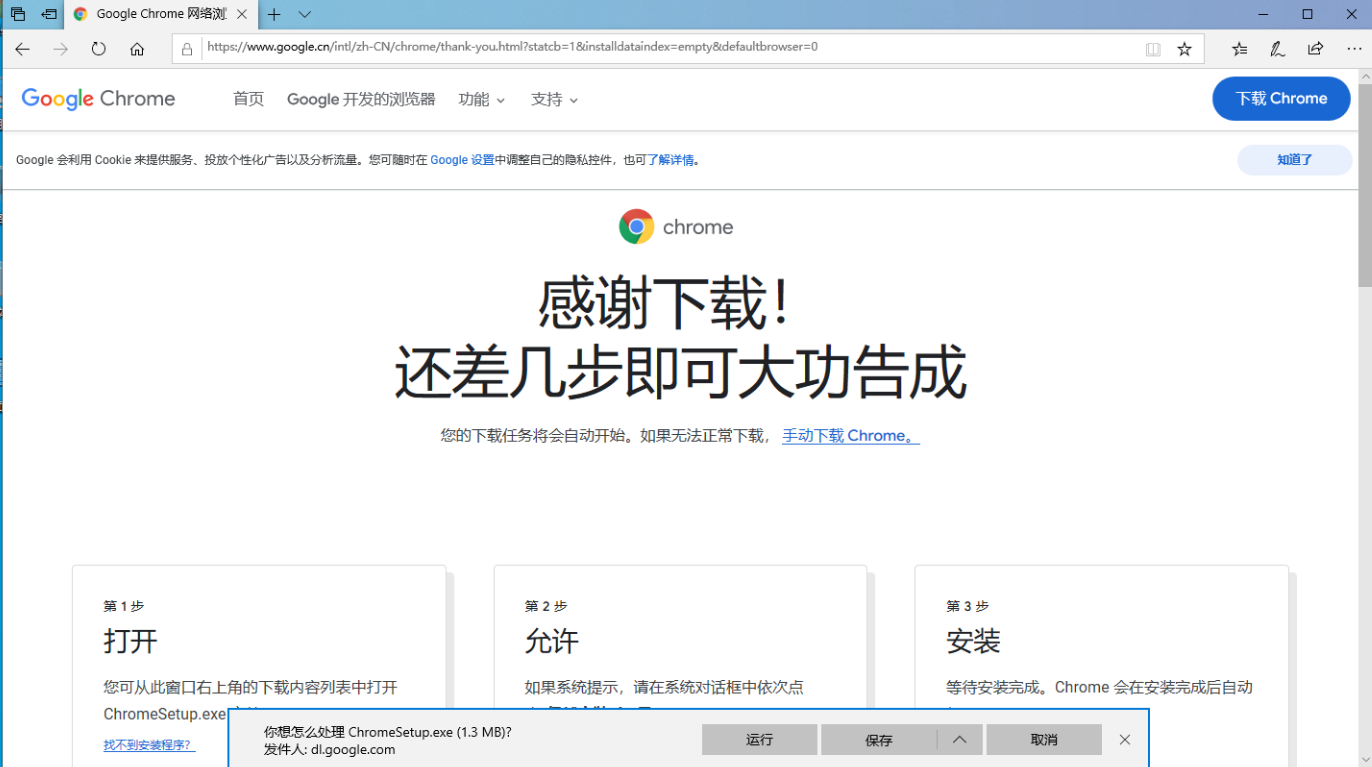1372x767 pixels.
Task: Click the Edge tab actions icon
Action: pyautogui.click(x=18, y=14)
